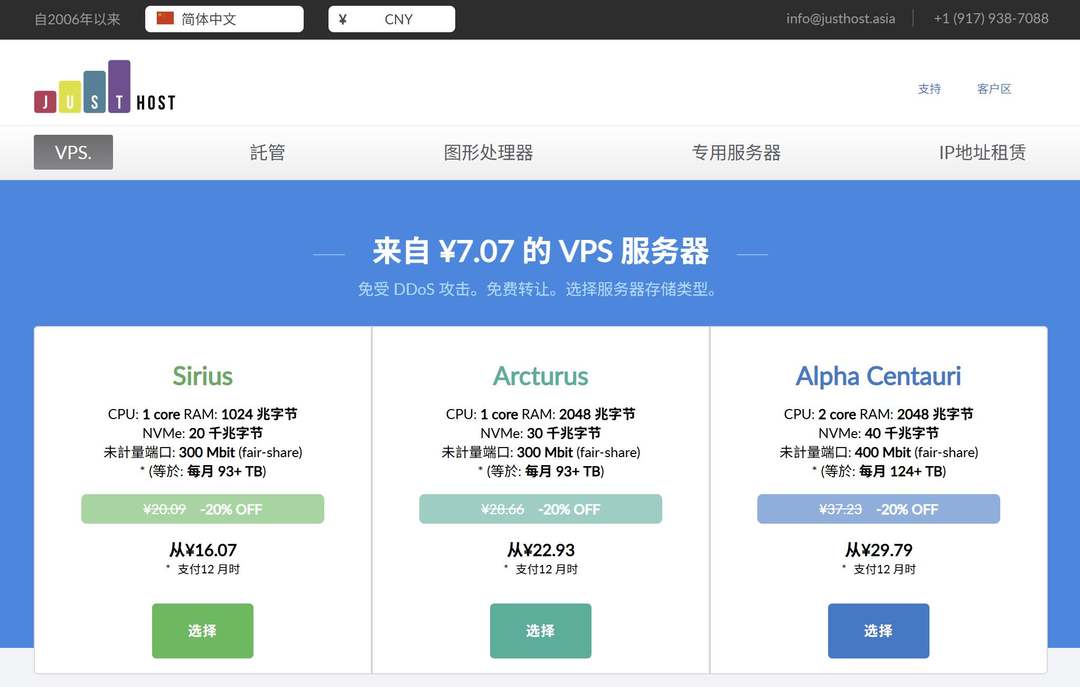
Task: Click the 支持 link
Action: point(929,88)
